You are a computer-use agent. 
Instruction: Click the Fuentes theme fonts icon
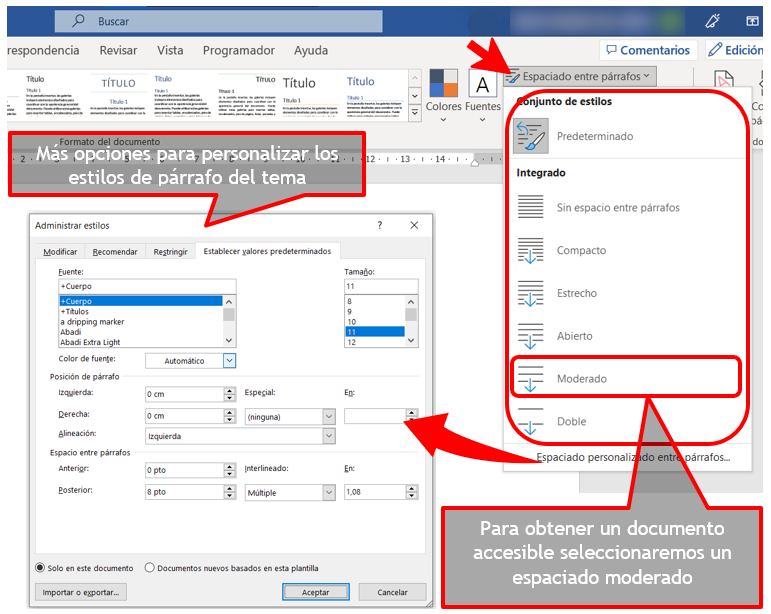pos(483,86)
